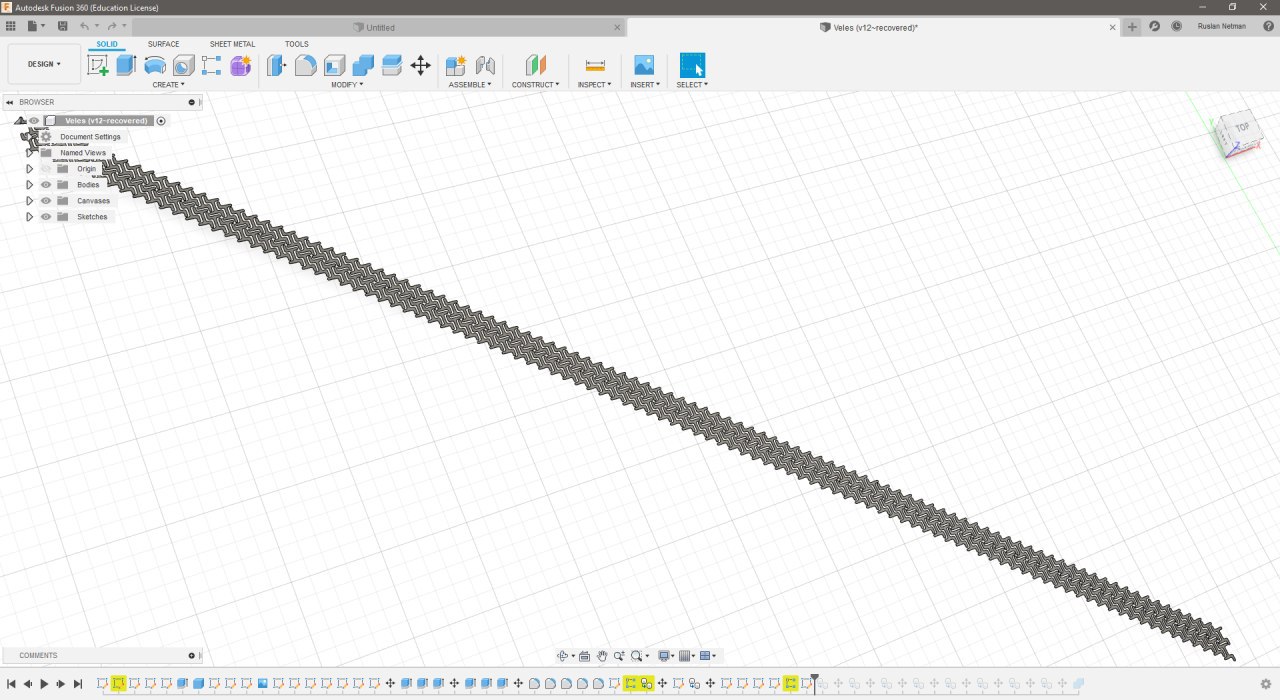Undo the last action
1280x700 pixels.
point(85,26)
